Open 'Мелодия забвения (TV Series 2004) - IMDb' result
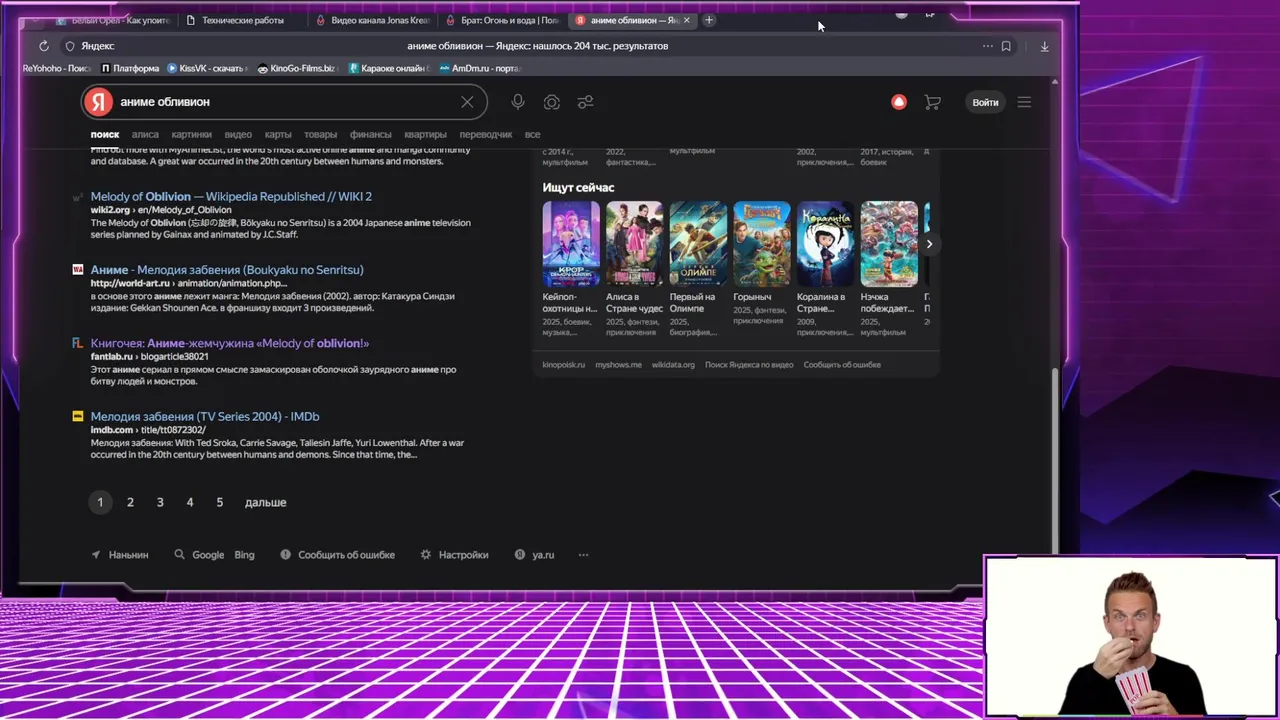 pos(205,416)
